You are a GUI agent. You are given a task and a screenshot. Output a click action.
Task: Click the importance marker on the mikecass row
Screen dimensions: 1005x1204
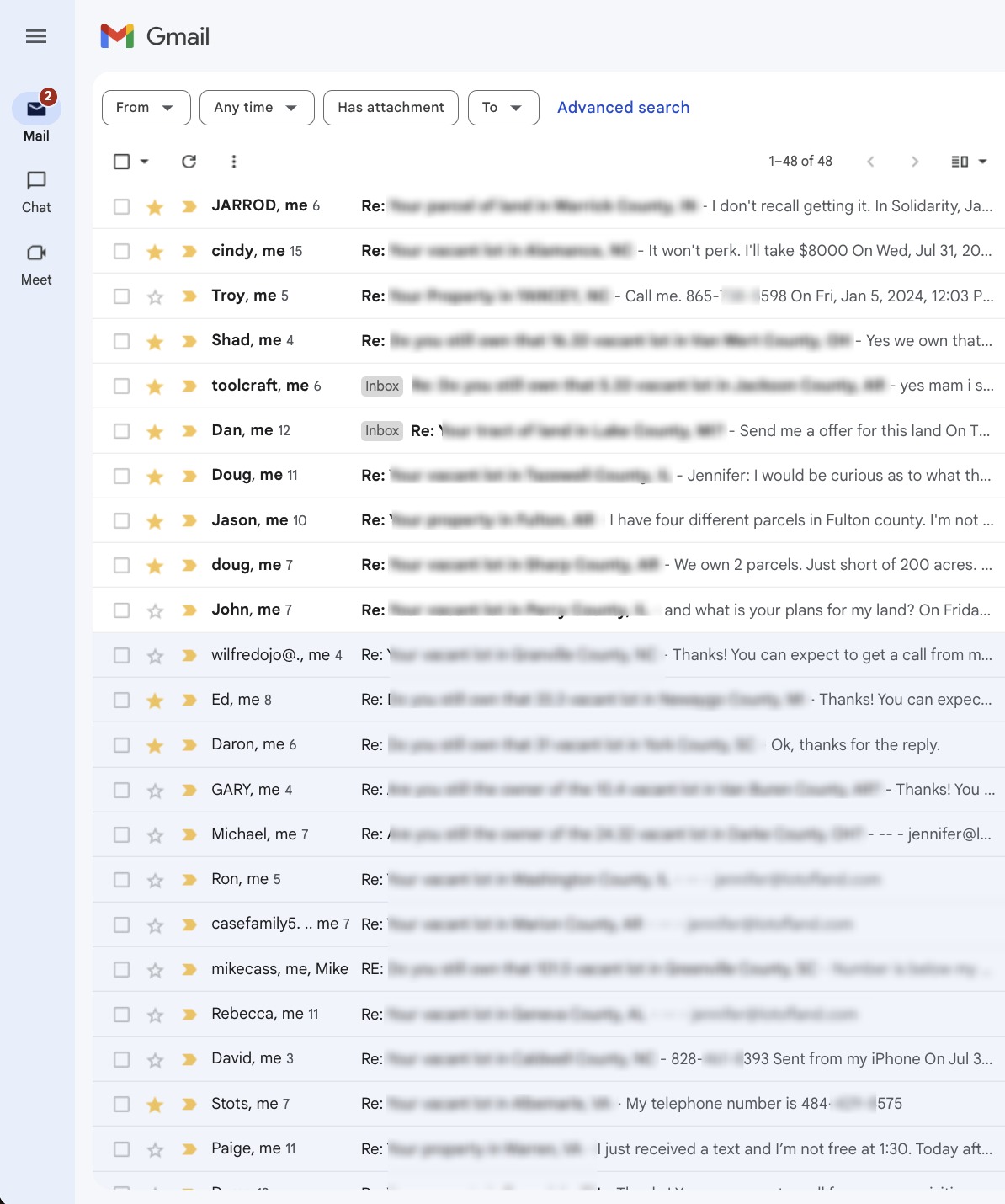pyautogui.click(x=189, y=969)
